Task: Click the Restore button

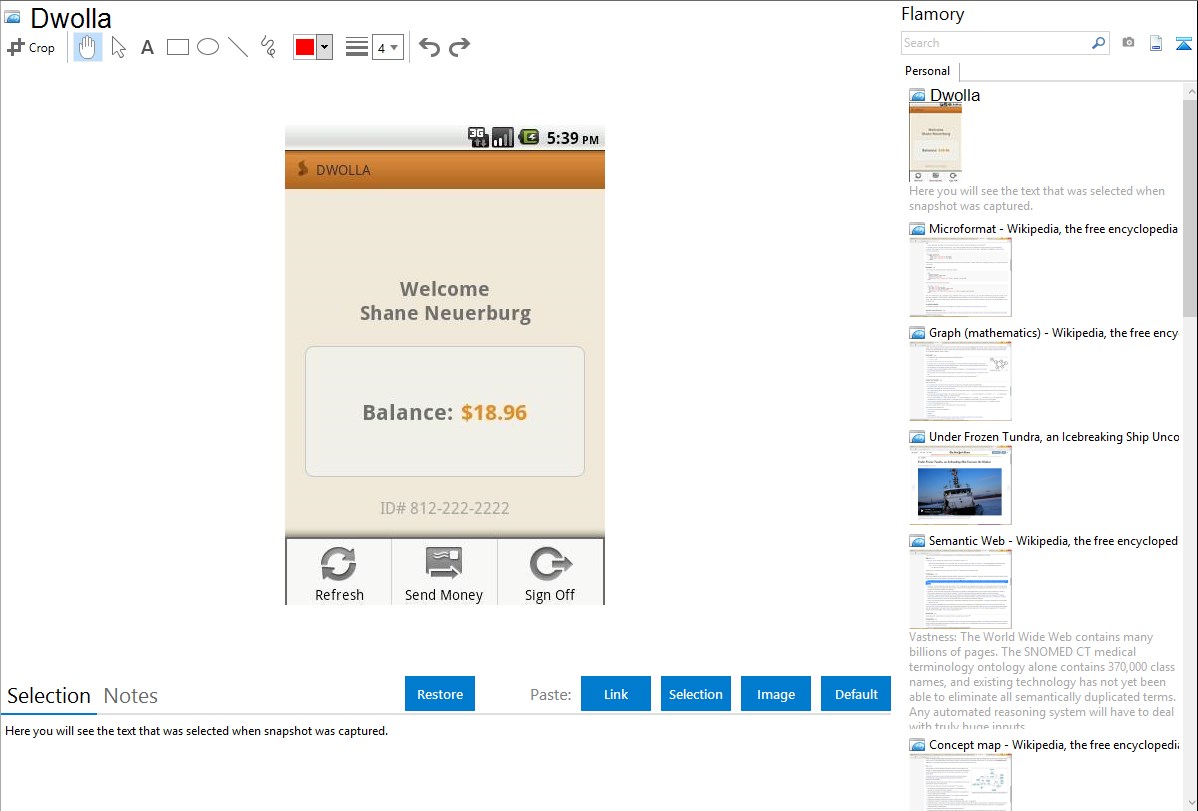Action: coord(440,694)
